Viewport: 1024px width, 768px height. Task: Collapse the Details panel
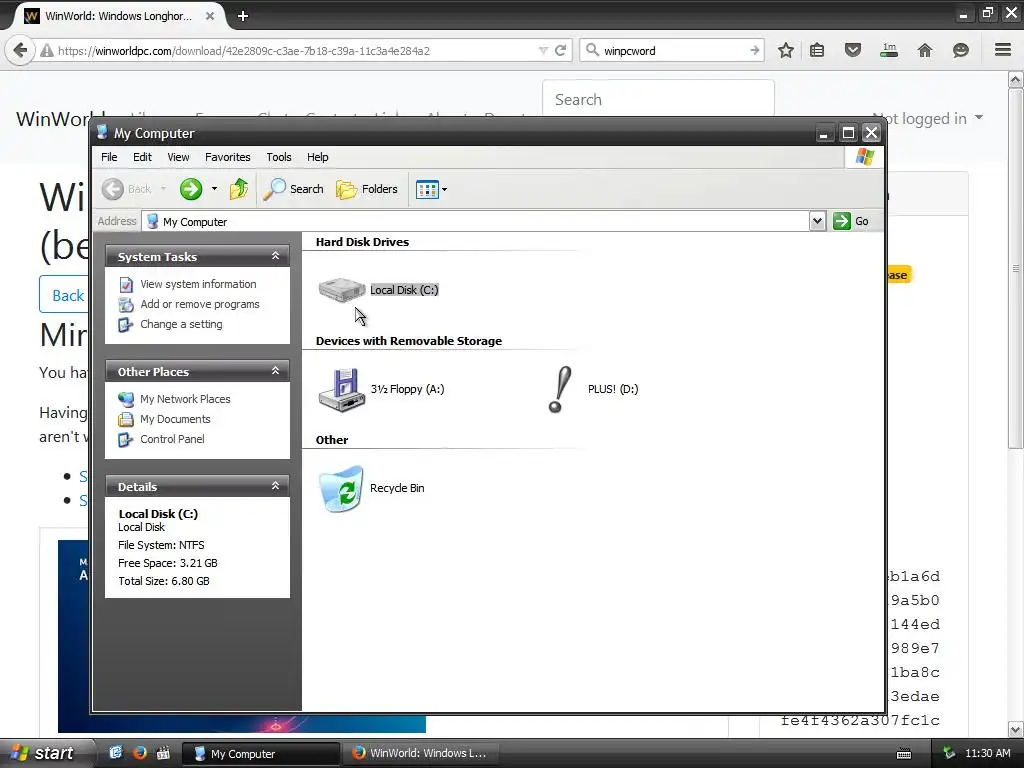coord(275,486)
